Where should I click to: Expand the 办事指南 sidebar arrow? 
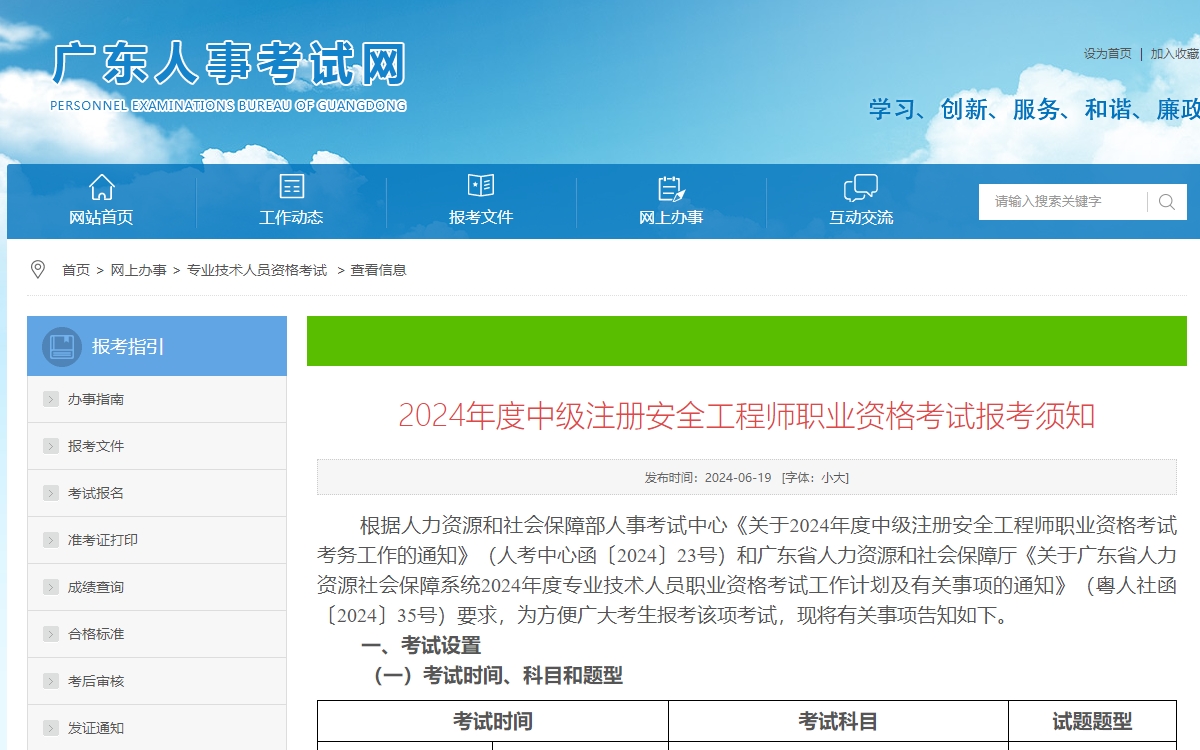tap(51, 400)
